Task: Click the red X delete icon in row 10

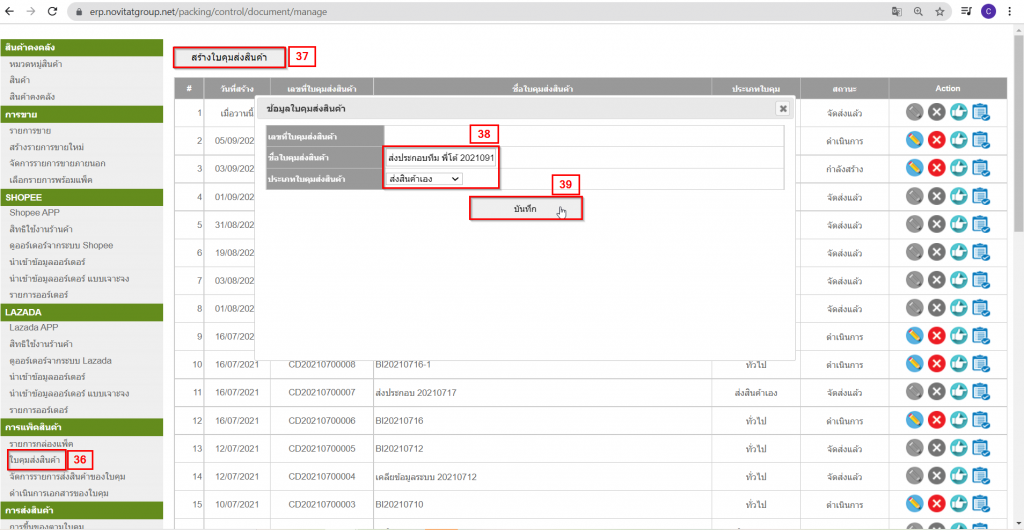Action: (936, 365)
